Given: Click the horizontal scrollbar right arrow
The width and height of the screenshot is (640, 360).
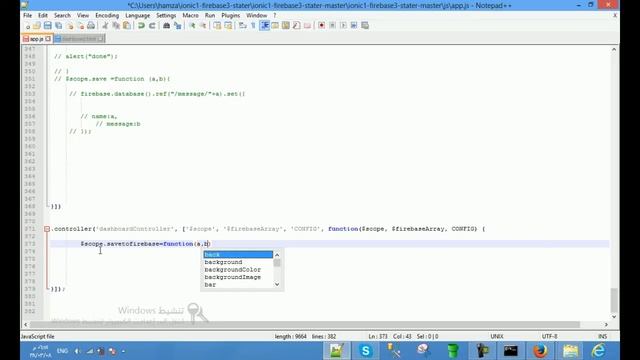Looking at the screenshot, I should coord(606,324).
